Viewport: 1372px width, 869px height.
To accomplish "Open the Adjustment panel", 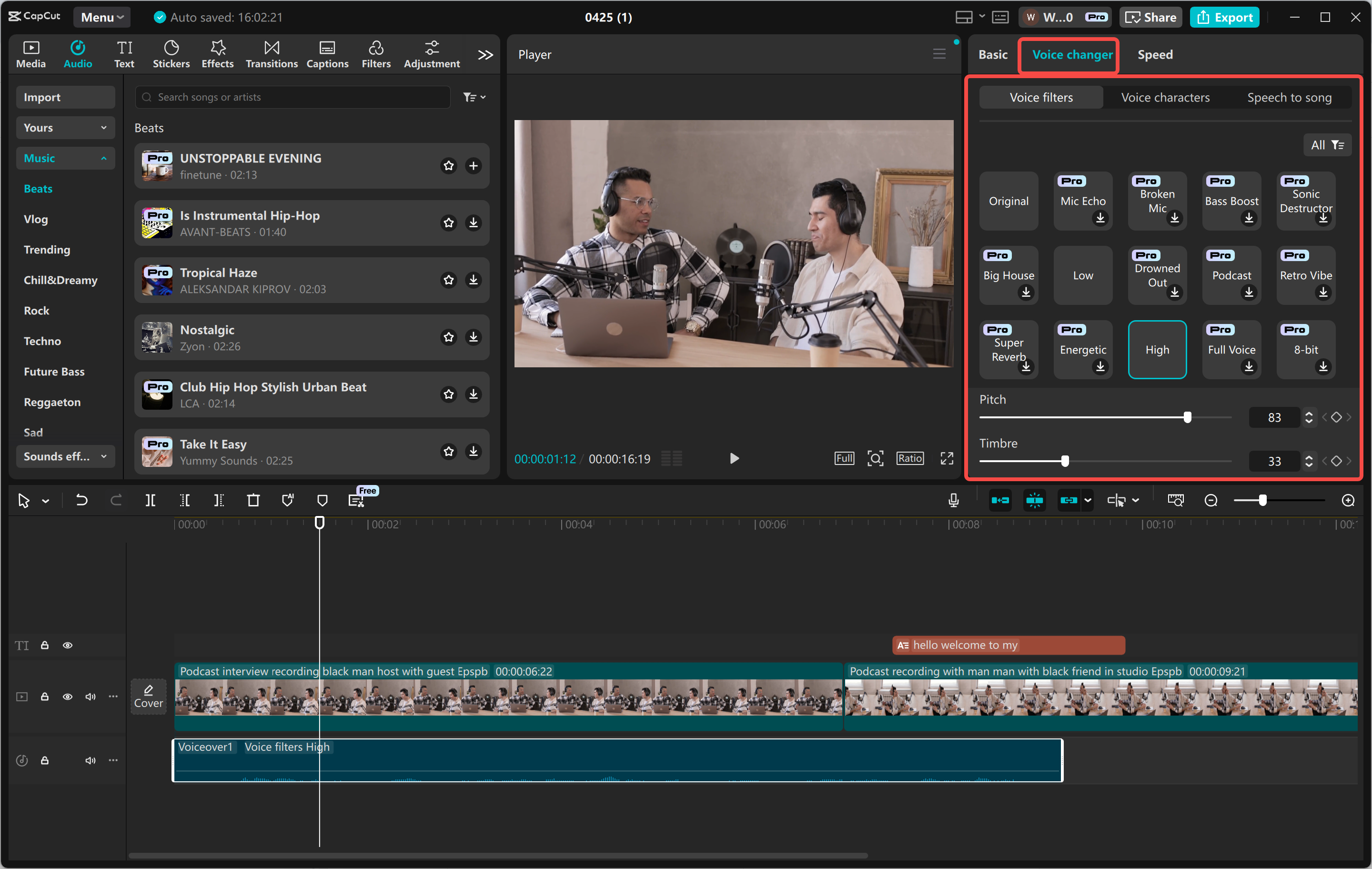I will 431,54.
